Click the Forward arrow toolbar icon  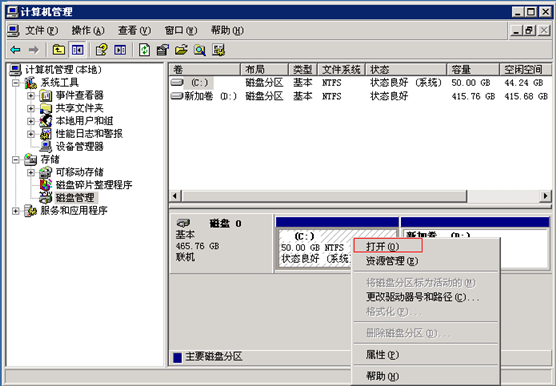point(34,50)
